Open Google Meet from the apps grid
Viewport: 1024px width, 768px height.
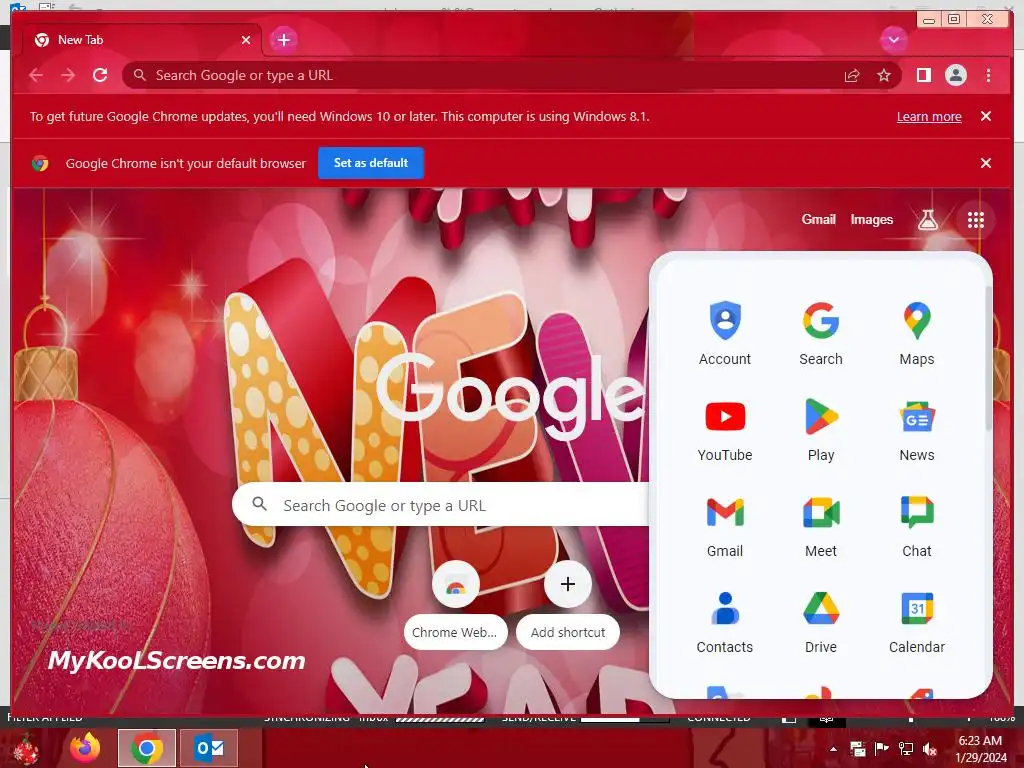821,525
